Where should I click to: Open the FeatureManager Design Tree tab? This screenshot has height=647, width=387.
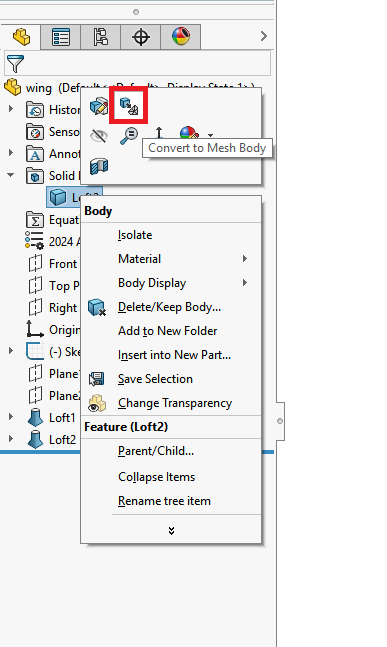21,37
